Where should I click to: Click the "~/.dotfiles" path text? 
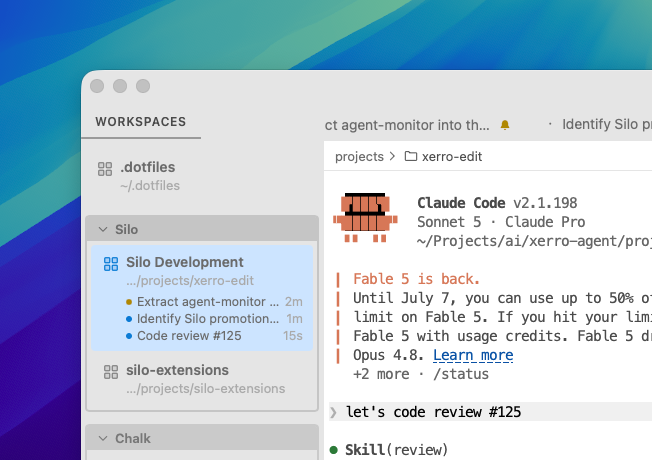point(150,185)
